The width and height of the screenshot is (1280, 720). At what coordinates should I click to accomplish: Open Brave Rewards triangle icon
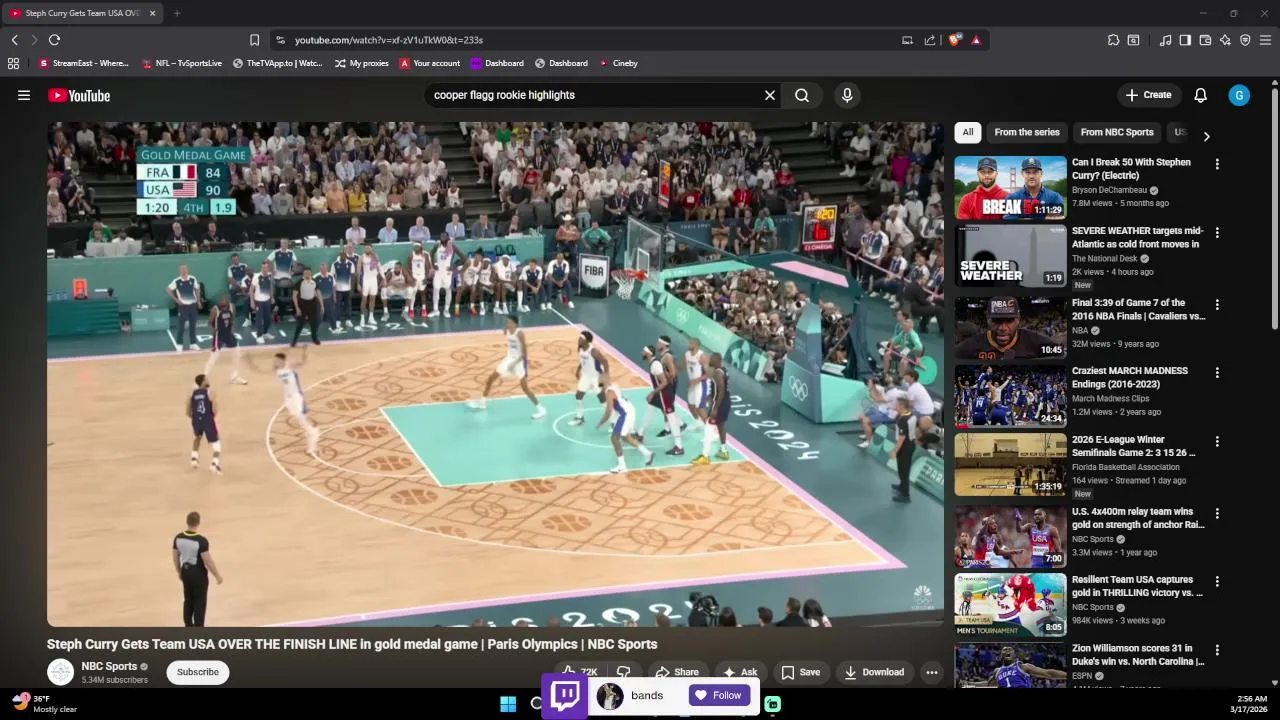pyautogui.click(x=976, y=40)
